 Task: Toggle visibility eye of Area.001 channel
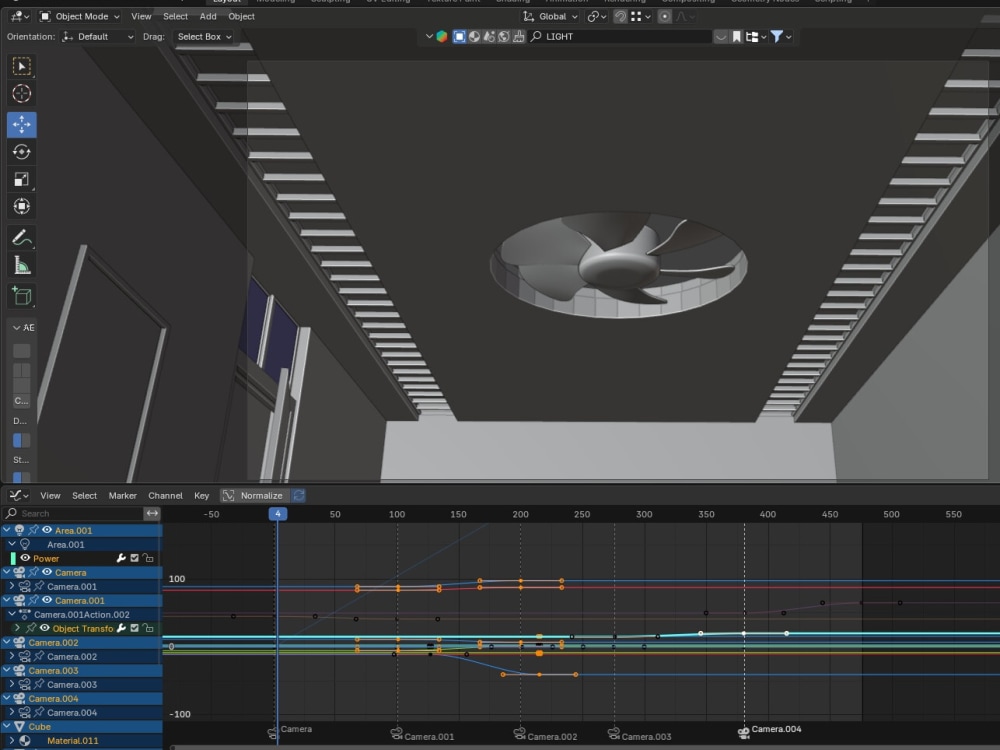pyautogui.click(x=47, y=530)
